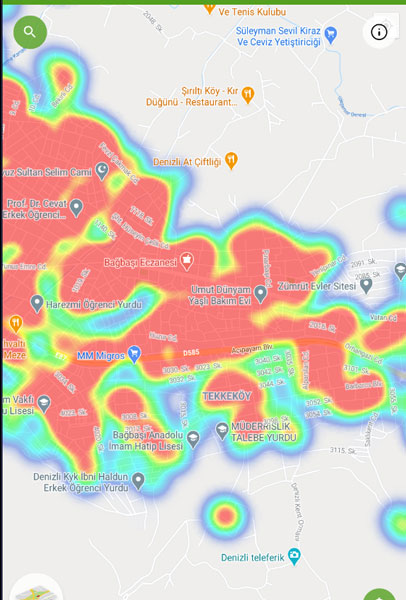Viewport: 406px width, 600px height.
Task: Tap the Denizli At Çiftliği restaurant pin
Action: click(231, 161)
